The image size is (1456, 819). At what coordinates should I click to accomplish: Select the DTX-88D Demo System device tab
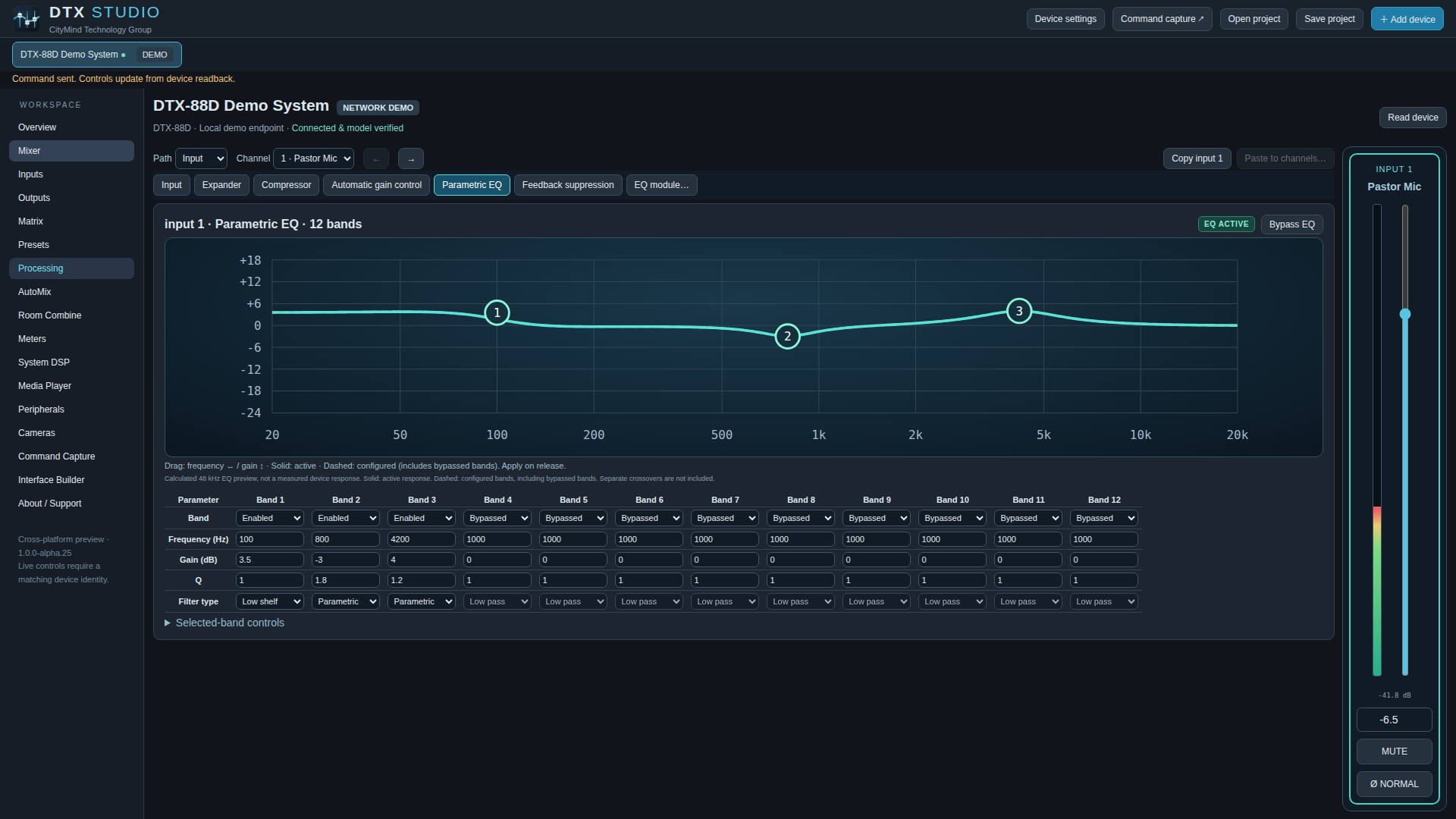(96, 55)
